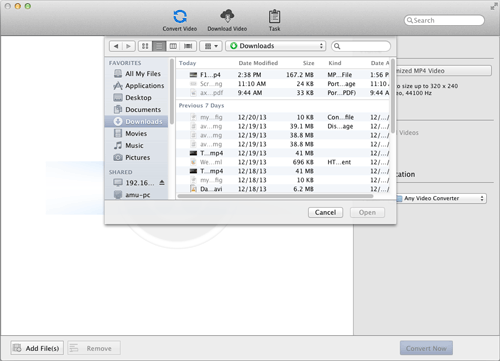Screen dimensions: 500x361
Task: Eject the 192.16... shared volume
Action: (162, 183)
